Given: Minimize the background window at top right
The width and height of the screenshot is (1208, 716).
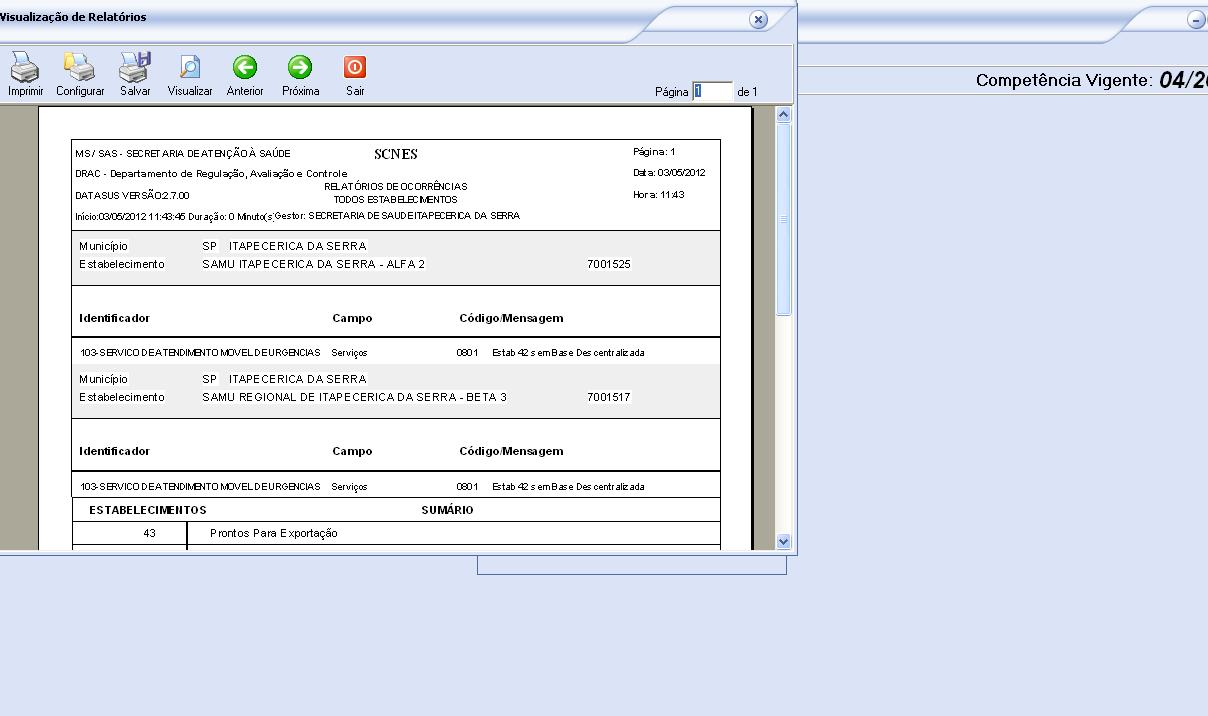Looking at the screenshot, I should point(1196,20).
